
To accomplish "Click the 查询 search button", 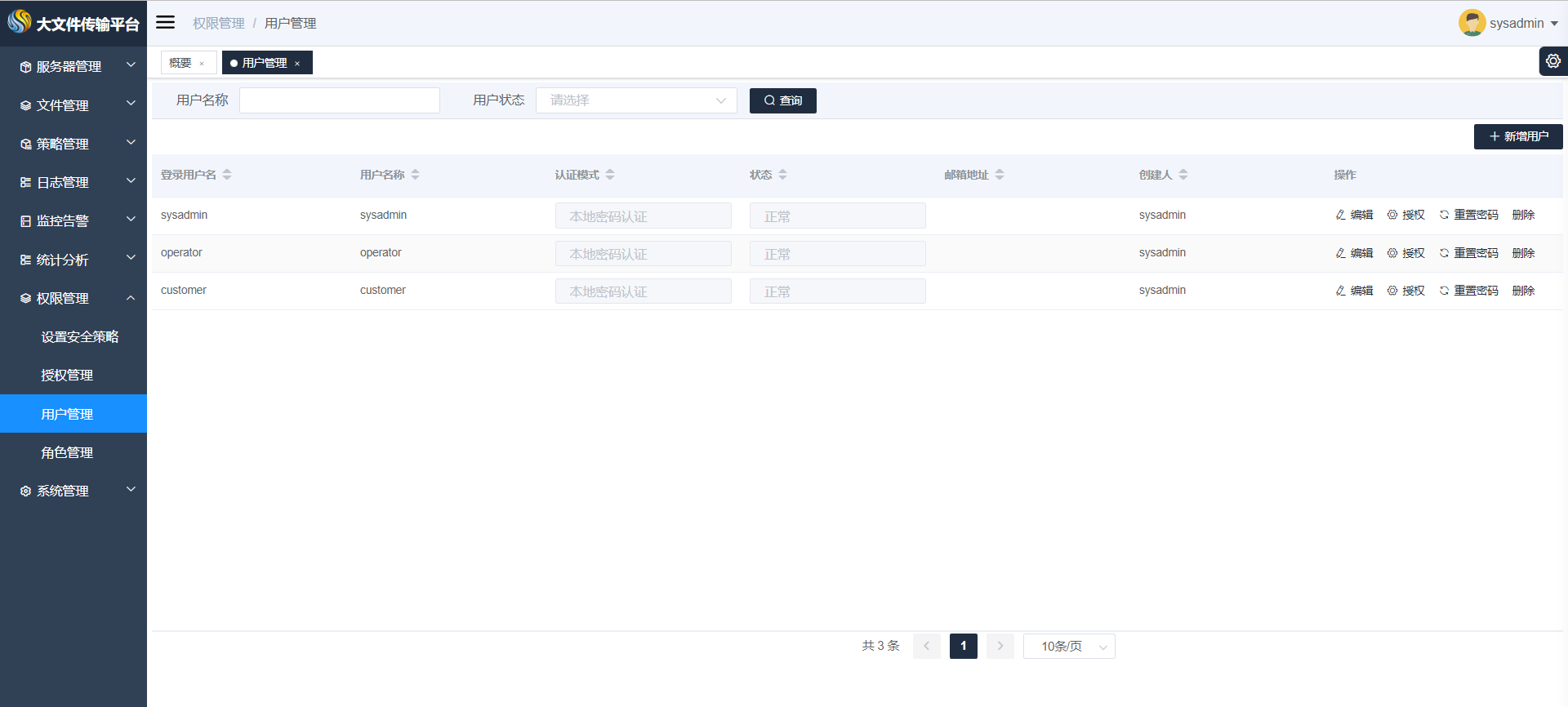I will [x=782, y=100].
